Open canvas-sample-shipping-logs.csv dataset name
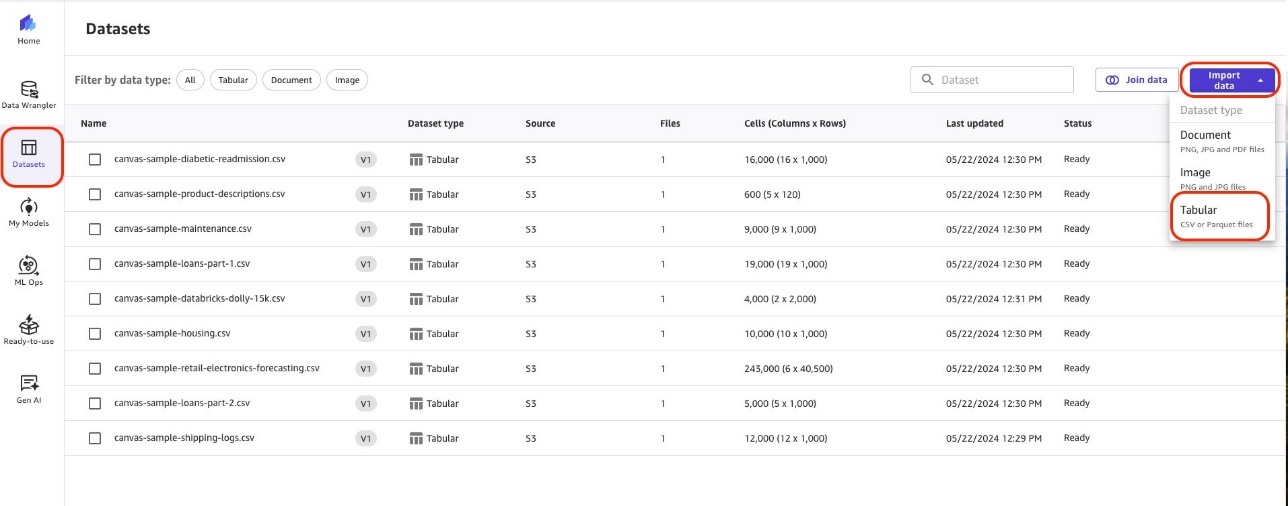 click(x=185, y=438)
